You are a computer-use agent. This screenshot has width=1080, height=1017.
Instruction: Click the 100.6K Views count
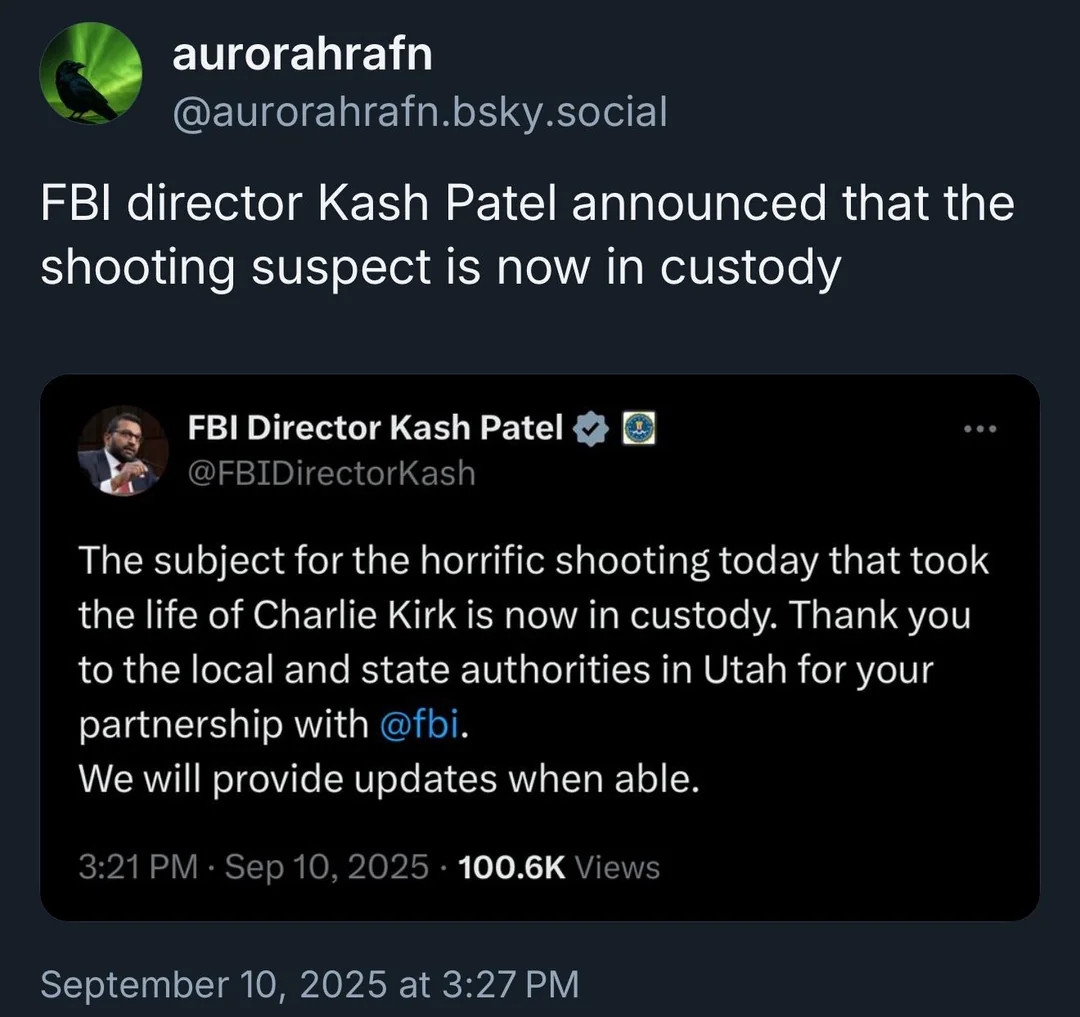pos(559,867)
